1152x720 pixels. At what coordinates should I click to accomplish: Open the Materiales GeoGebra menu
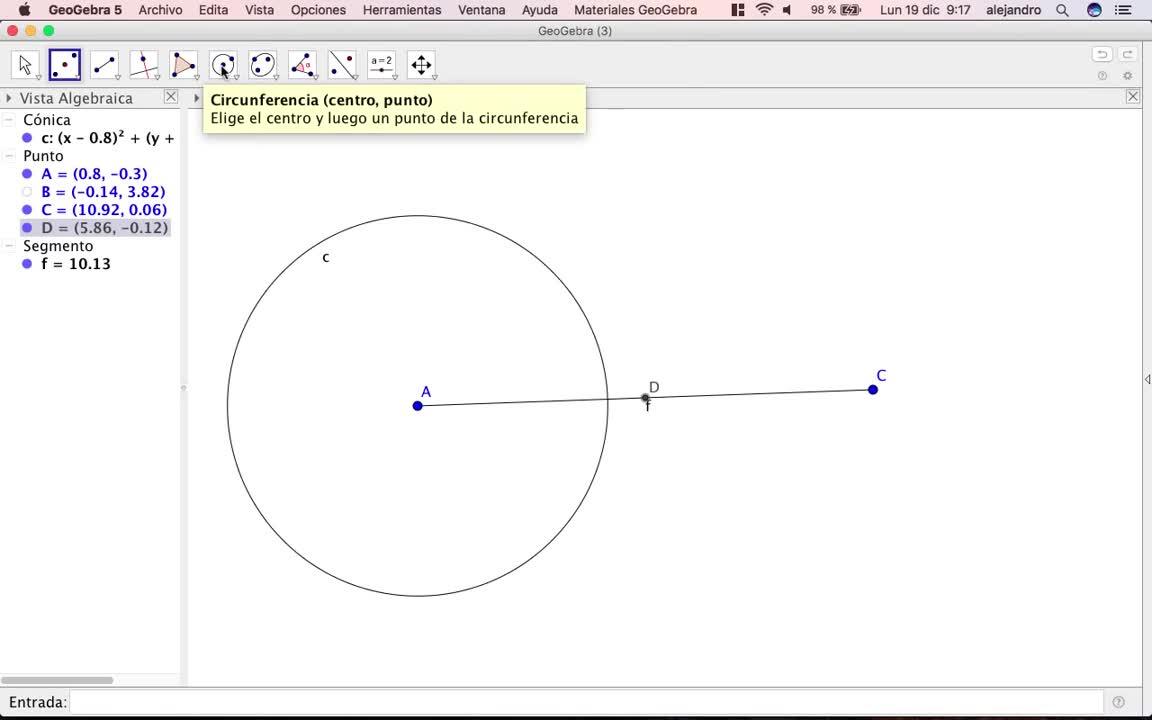click(636, 10)
